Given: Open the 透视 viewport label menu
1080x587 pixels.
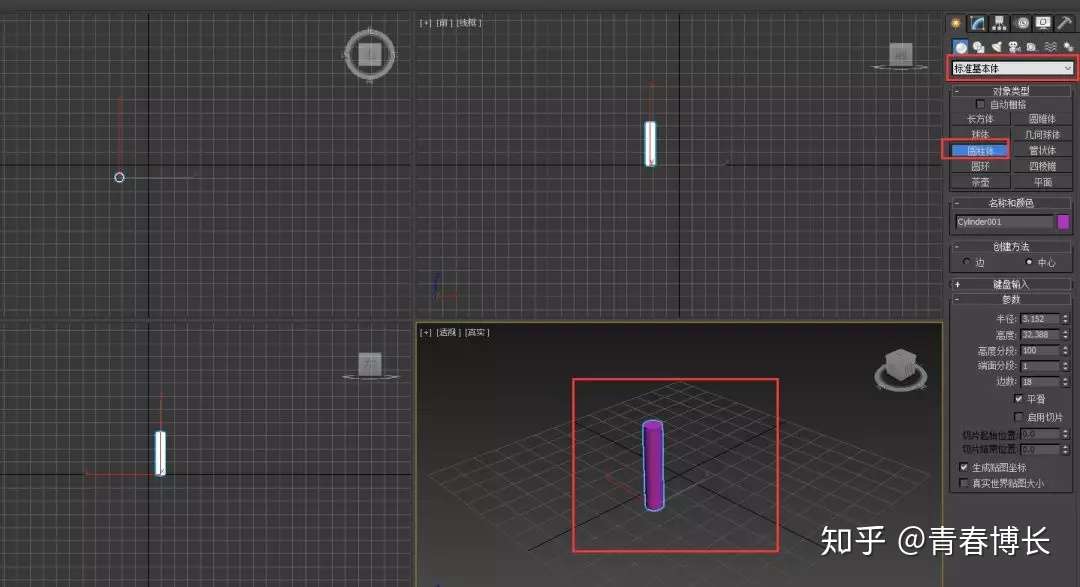Looking at the screenshot, I should [448, 332].
